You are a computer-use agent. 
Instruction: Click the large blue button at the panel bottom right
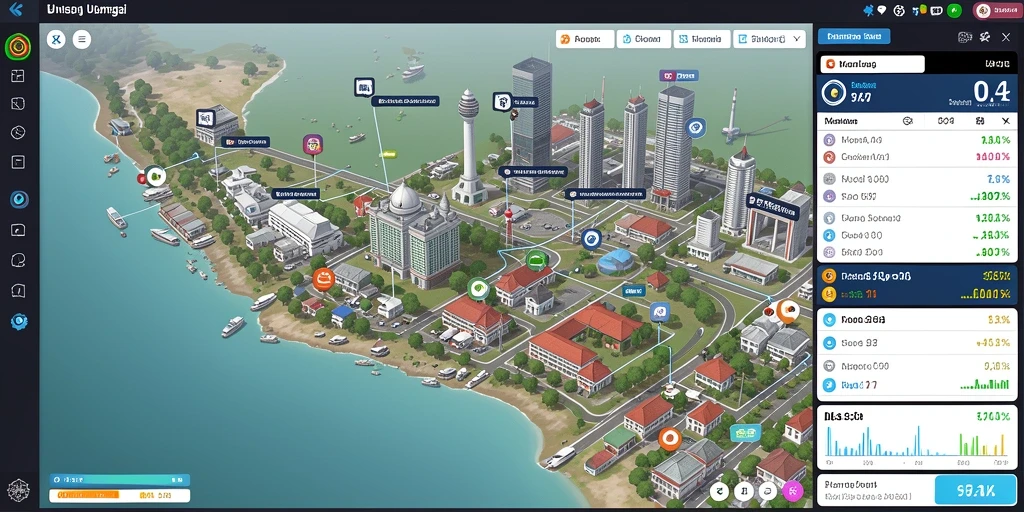pos(975,489)
